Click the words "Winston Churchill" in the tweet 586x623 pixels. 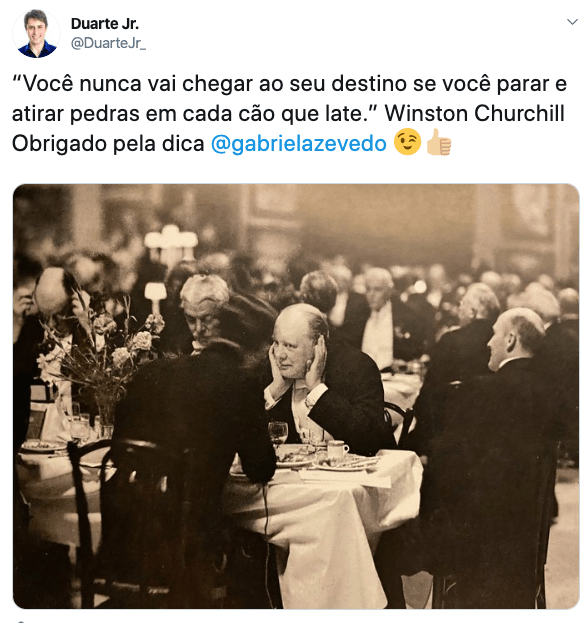coord(474,114)
